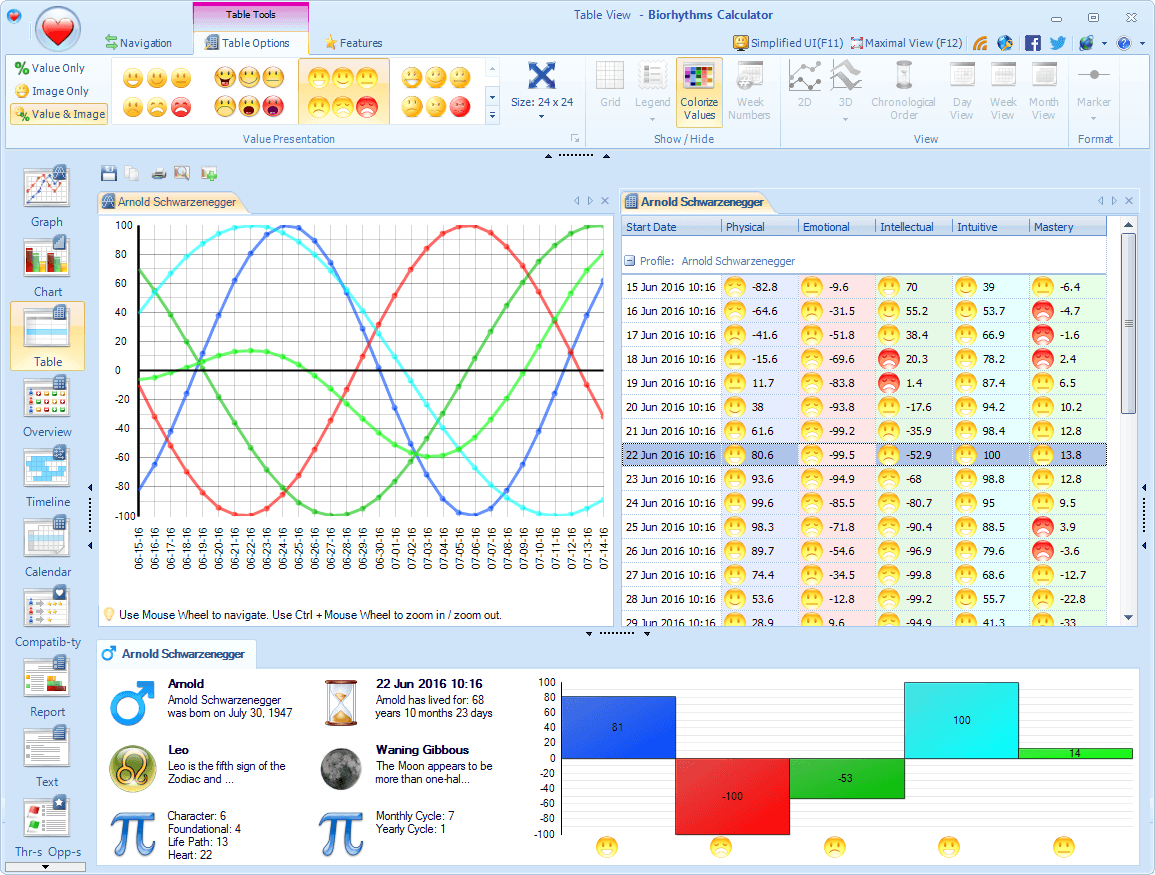The width and height of the screenshot is (1155, 875).
Task: Select the Image Only option
Action: click(x=52, y=91)
